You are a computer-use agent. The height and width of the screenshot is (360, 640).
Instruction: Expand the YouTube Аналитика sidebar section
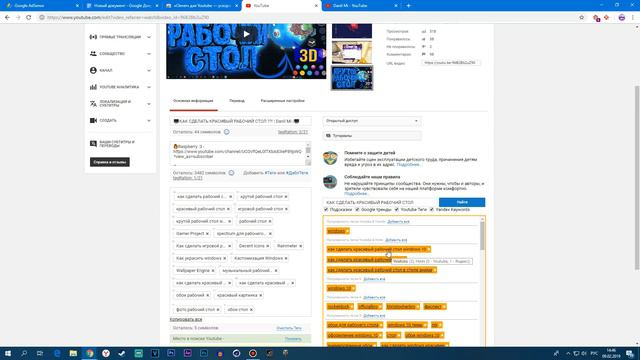coord(149,87)
